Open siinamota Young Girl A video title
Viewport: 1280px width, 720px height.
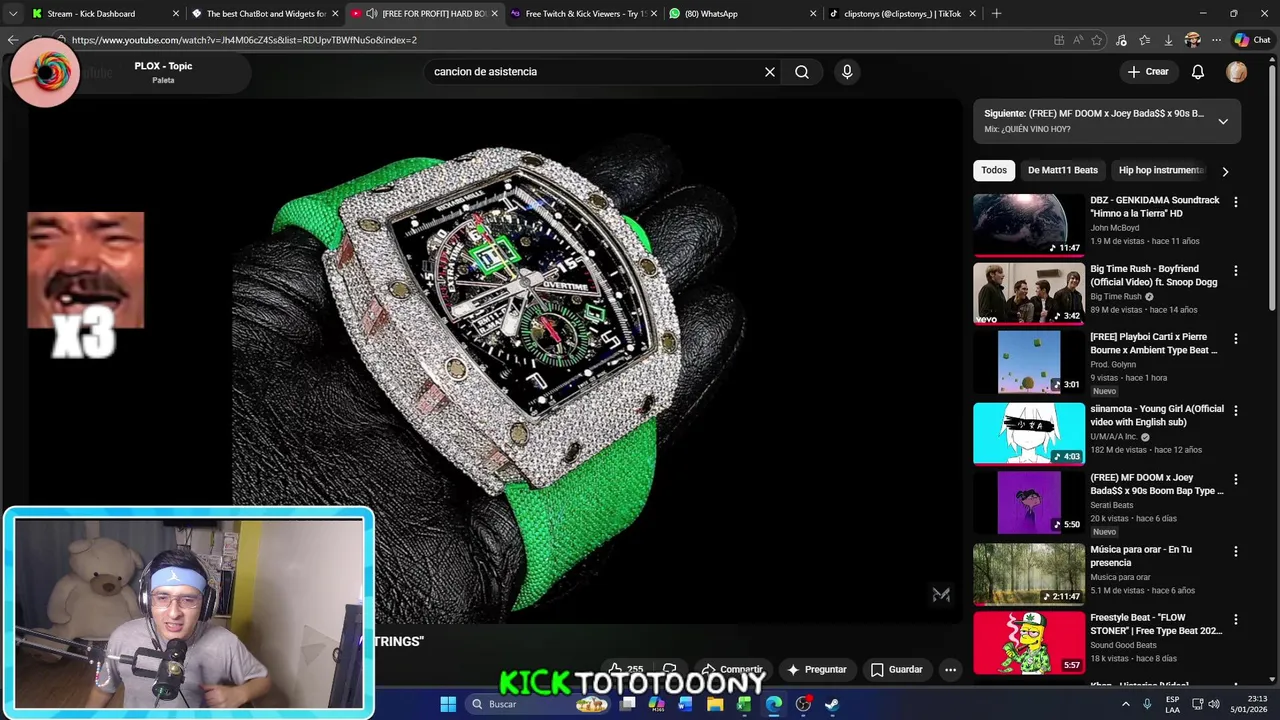coord(1156,415)
